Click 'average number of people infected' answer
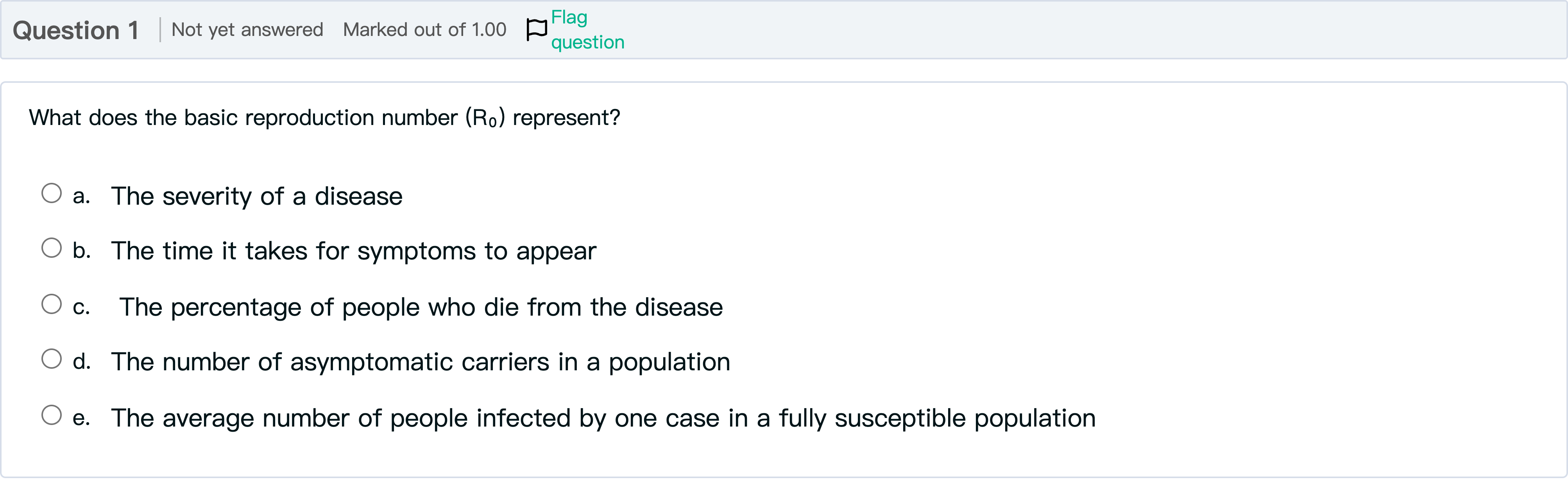1568x500 pixels. (x=603, y=418)
